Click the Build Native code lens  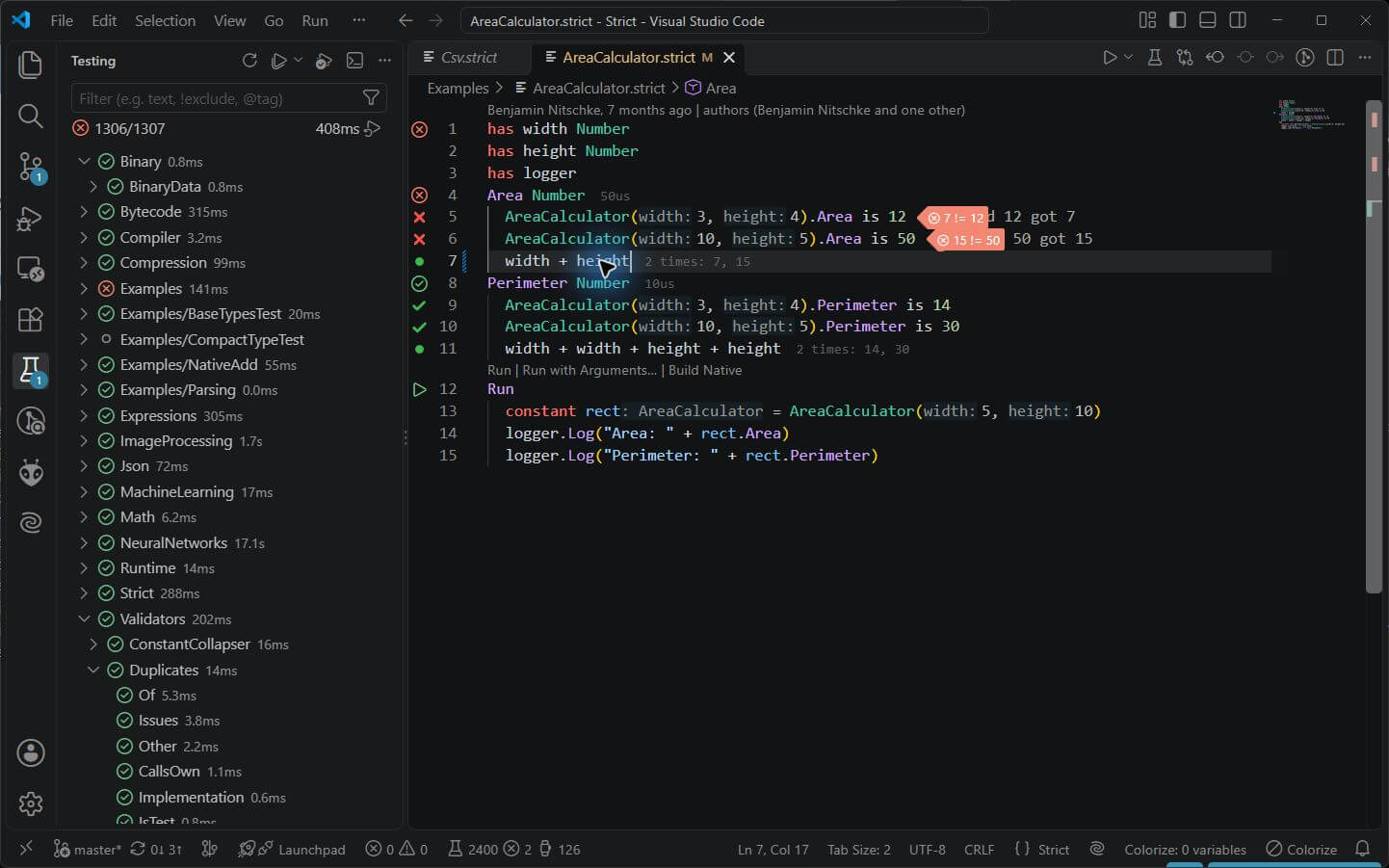[705, 370]
